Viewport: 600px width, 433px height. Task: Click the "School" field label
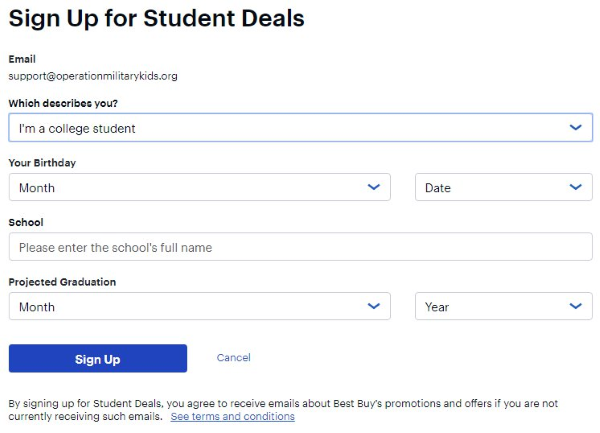tap(26, 222)
